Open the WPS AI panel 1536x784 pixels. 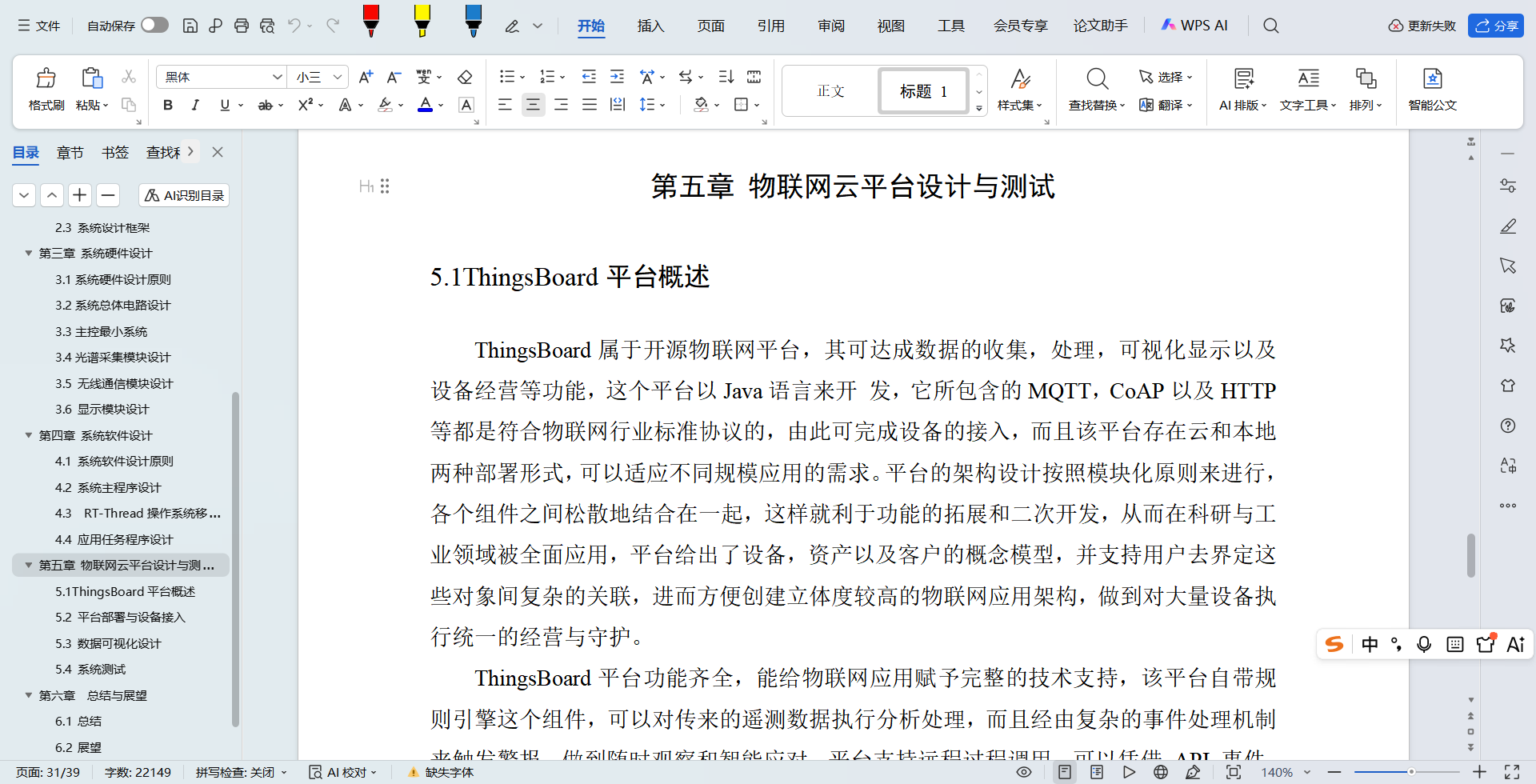pos(1194,26)
